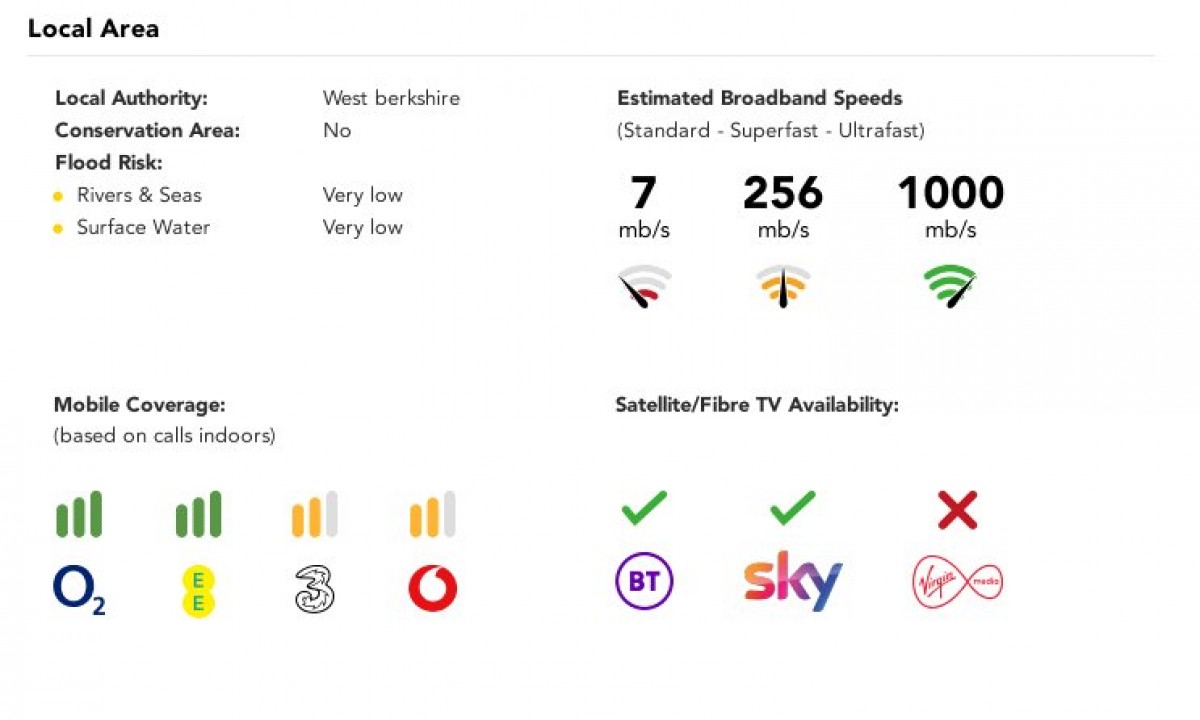1200x720 pixels.
Task: Click the Virgin Media logo
Action: tap(957, 583)
